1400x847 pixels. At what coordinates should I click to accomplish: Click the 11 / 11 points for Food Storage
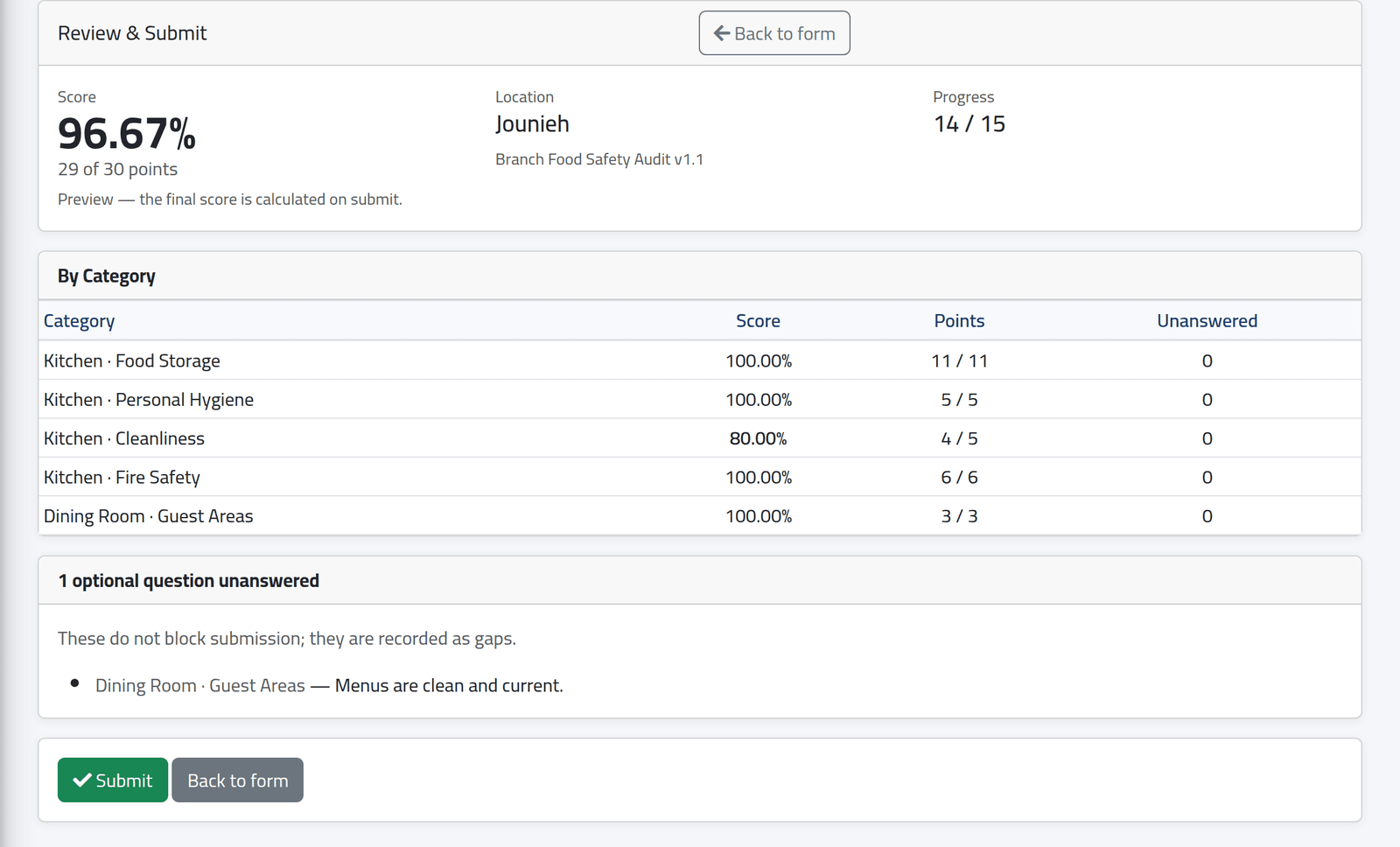(x=959, y=360)
